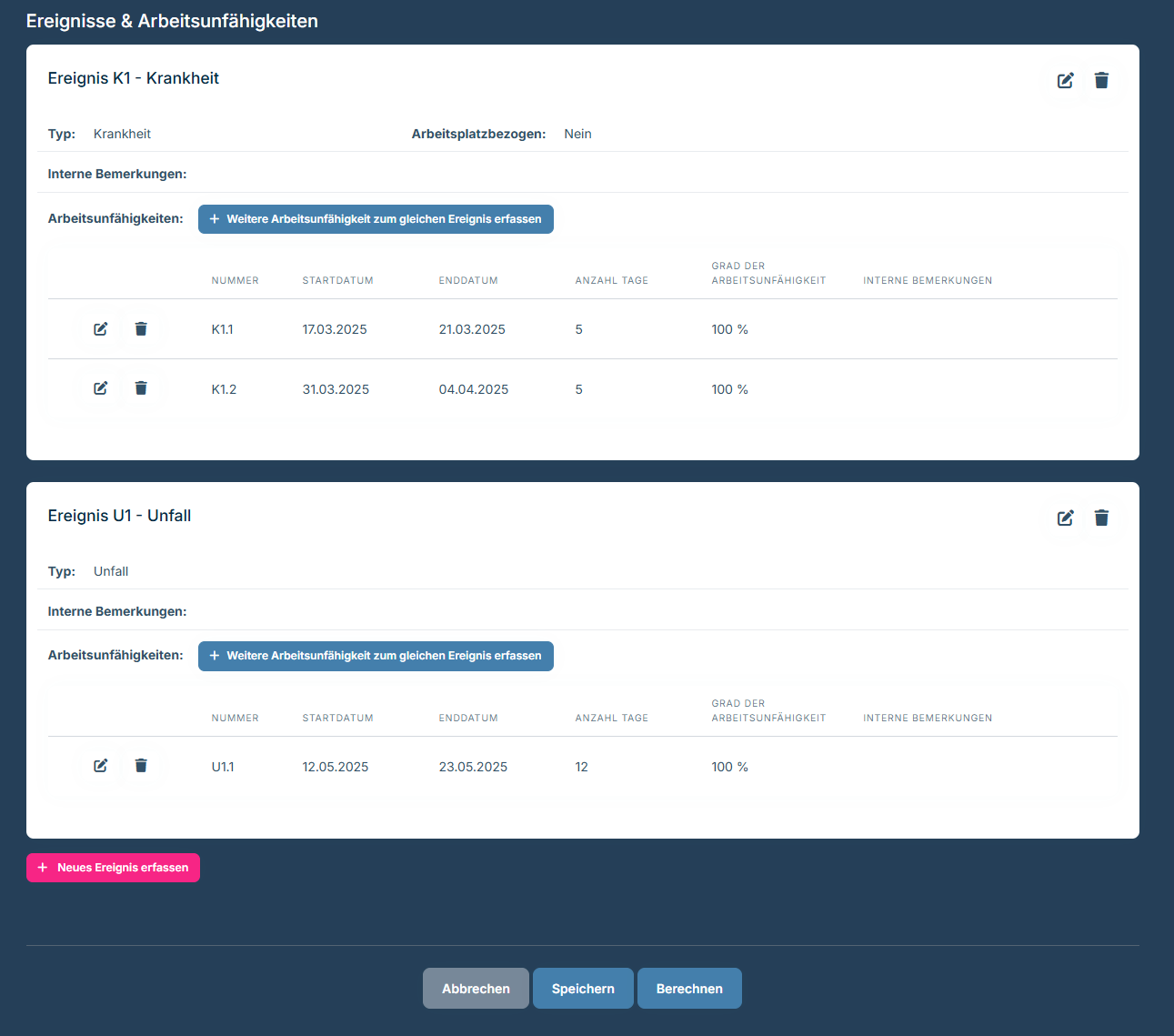Viewport: 1174px width, 1036px height.
Task: Edit the Ereignis U1 Unfall event
Action: pyautogui.click(x=1065, y=518)
